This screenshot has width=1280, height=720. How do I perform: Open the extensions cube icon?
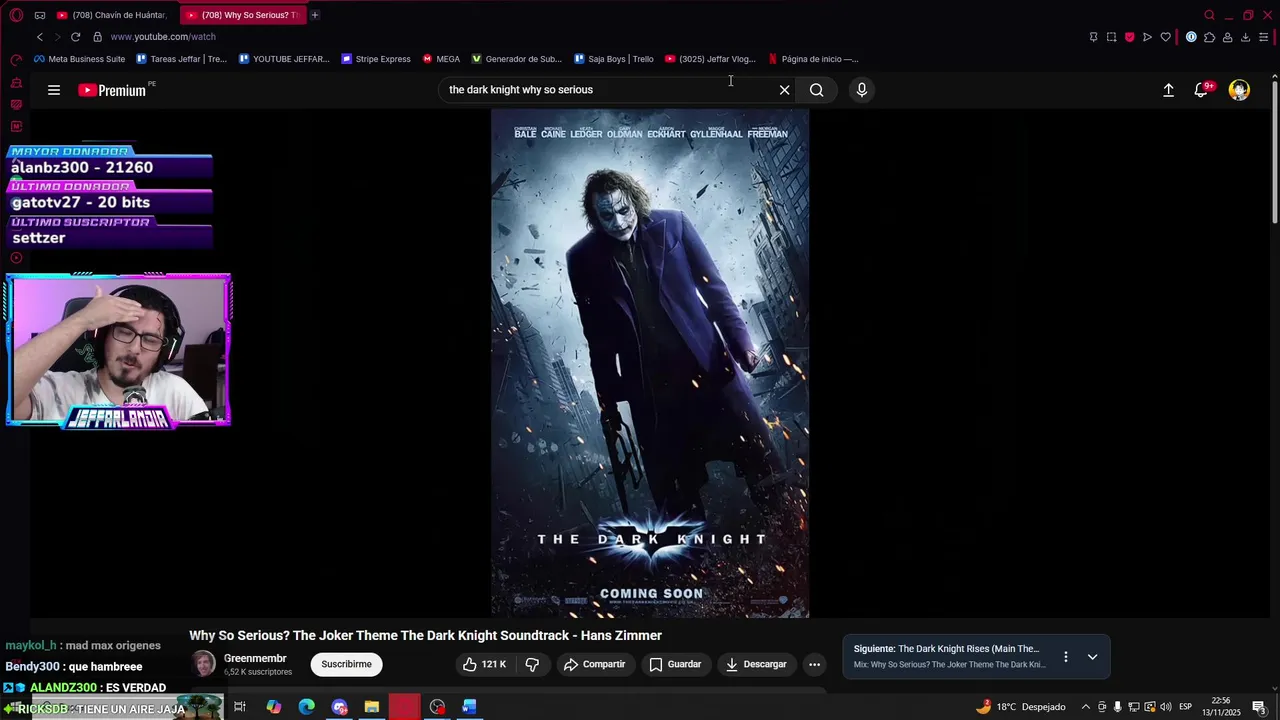coord(1209,37)
